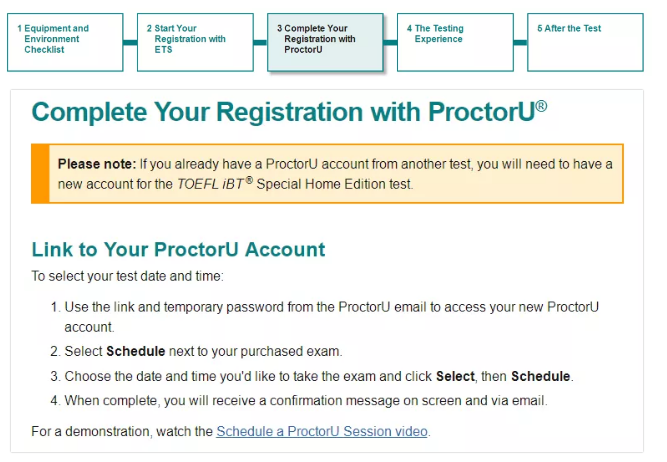
Task: Click the bold Schedule word in instruction 2
Action: 136,351
